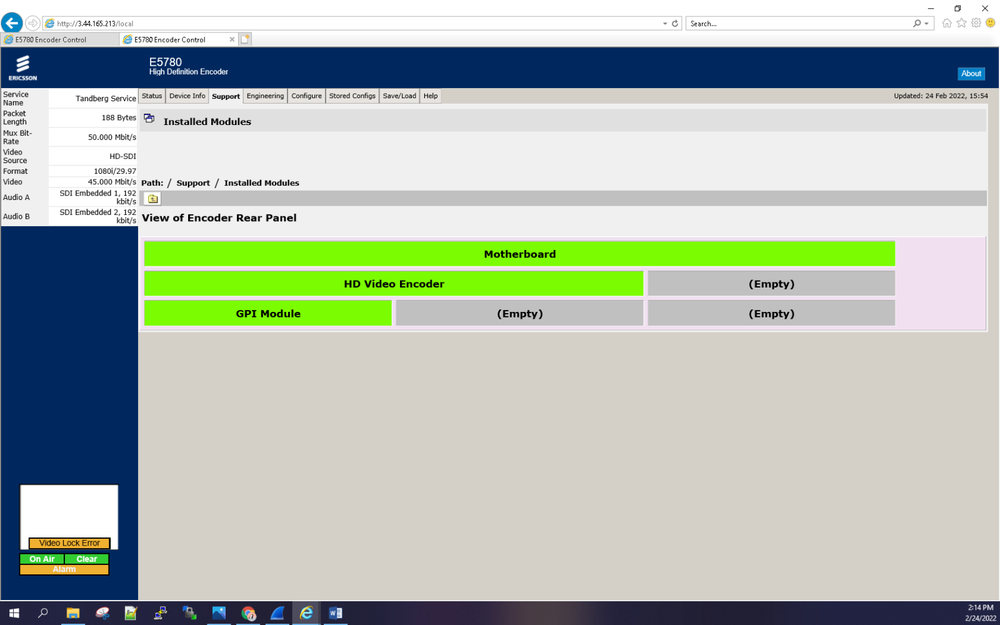Open Word from the Windows taskbar

[x=336, y=613]
